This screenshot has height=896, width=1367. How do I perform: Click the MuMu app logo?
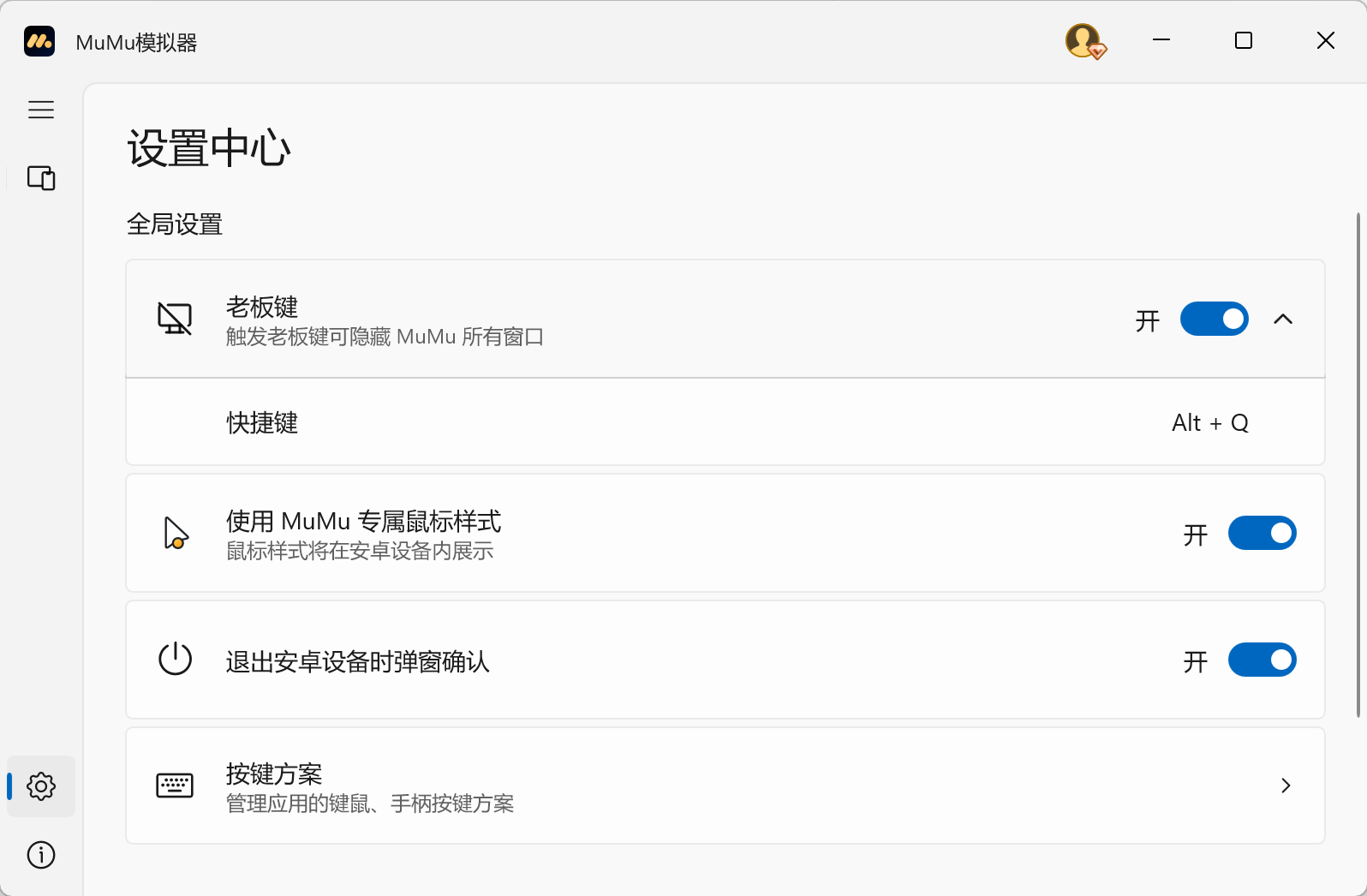pos(39,41)
